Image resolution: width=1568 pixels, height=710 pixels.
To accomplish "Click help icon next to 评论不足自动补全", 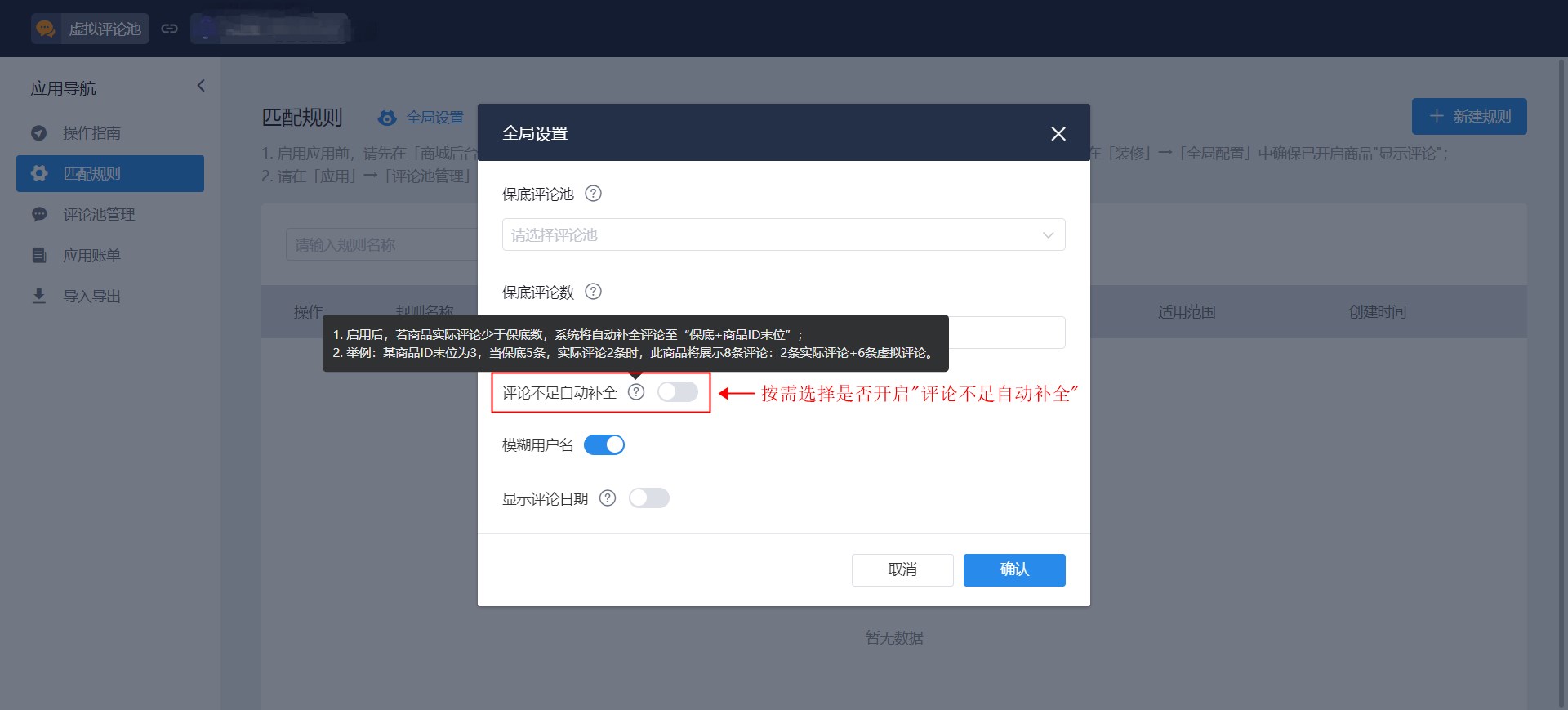I will 636,392.
